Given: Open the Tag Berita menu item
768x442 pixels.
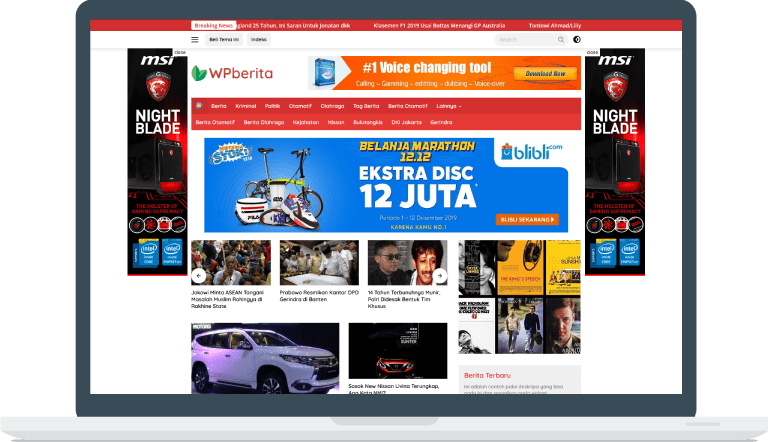Looking at the screenshot, I should (366, 106).
